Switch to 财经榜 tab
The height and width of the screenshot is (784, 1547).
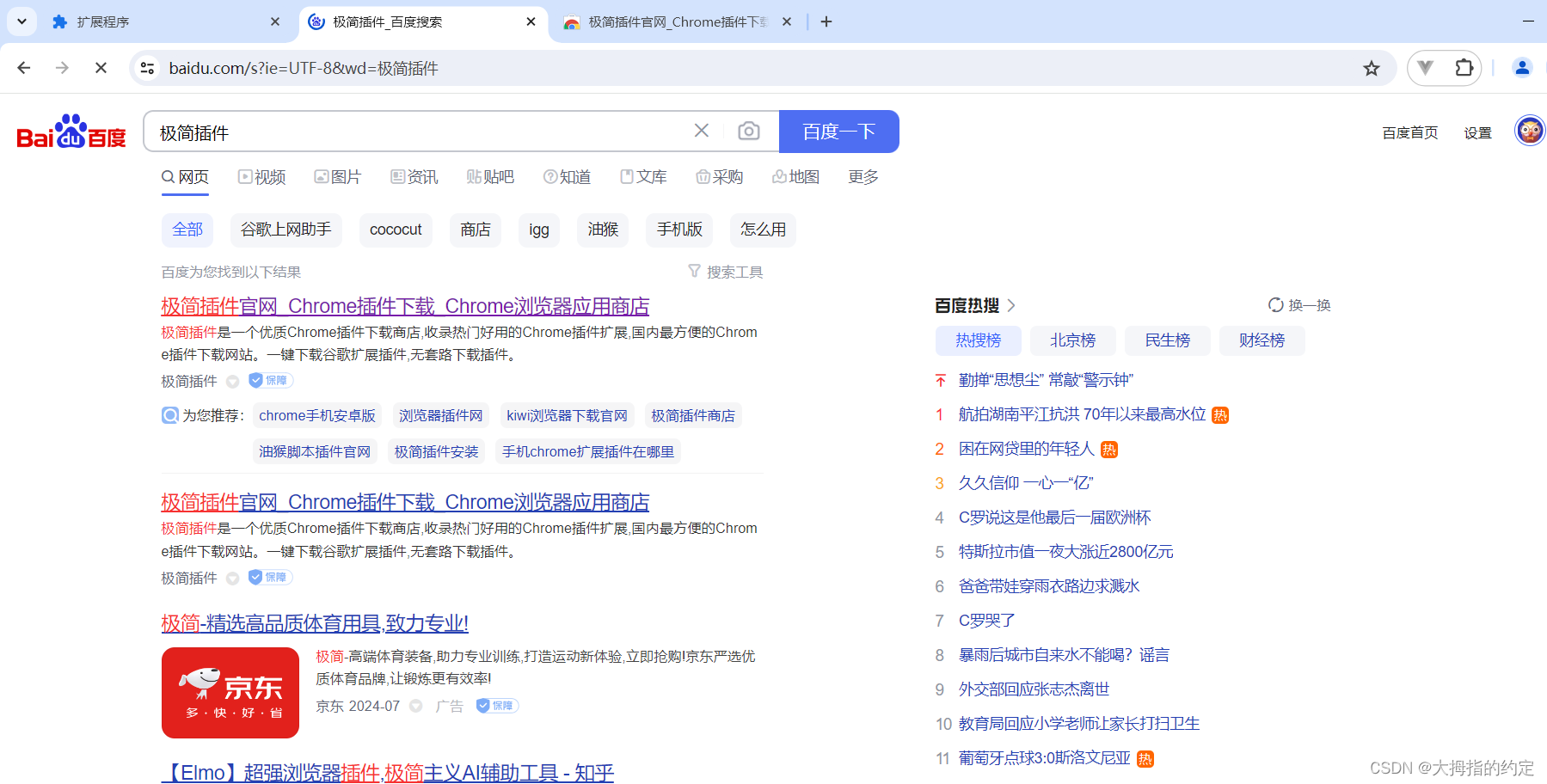click(x=1262, y=340)
